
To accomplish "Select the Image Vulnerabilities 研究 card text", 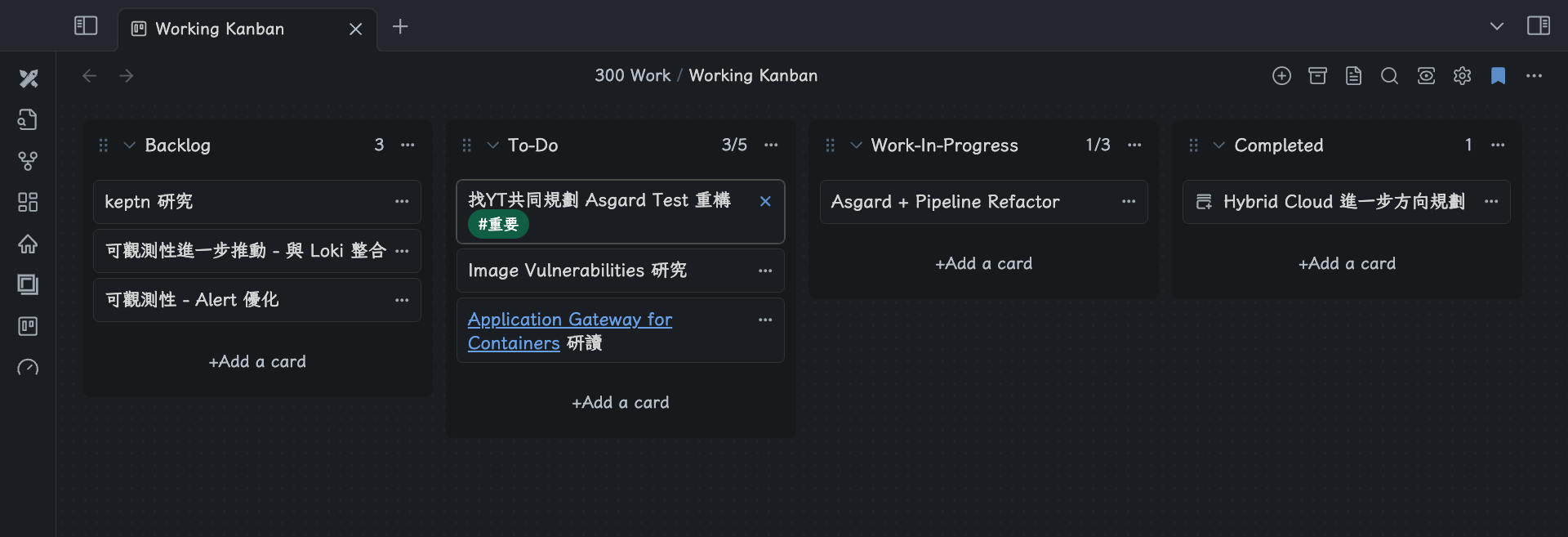I will point(577,271).
